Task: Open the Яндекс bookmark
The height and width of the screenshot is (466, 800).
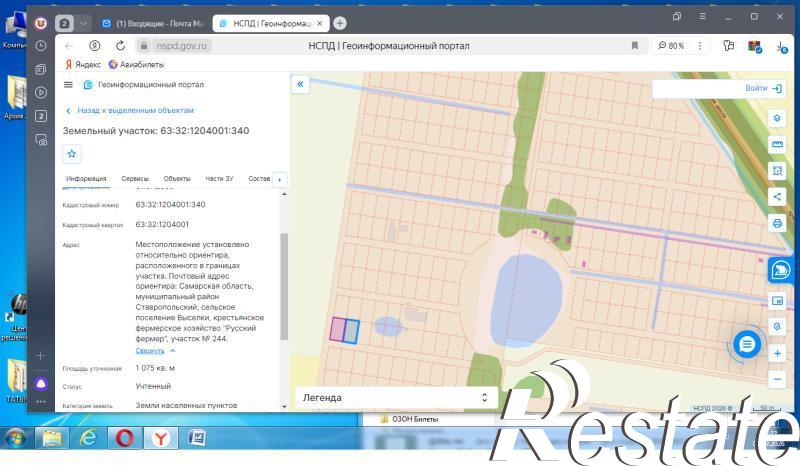Action: 83,64
